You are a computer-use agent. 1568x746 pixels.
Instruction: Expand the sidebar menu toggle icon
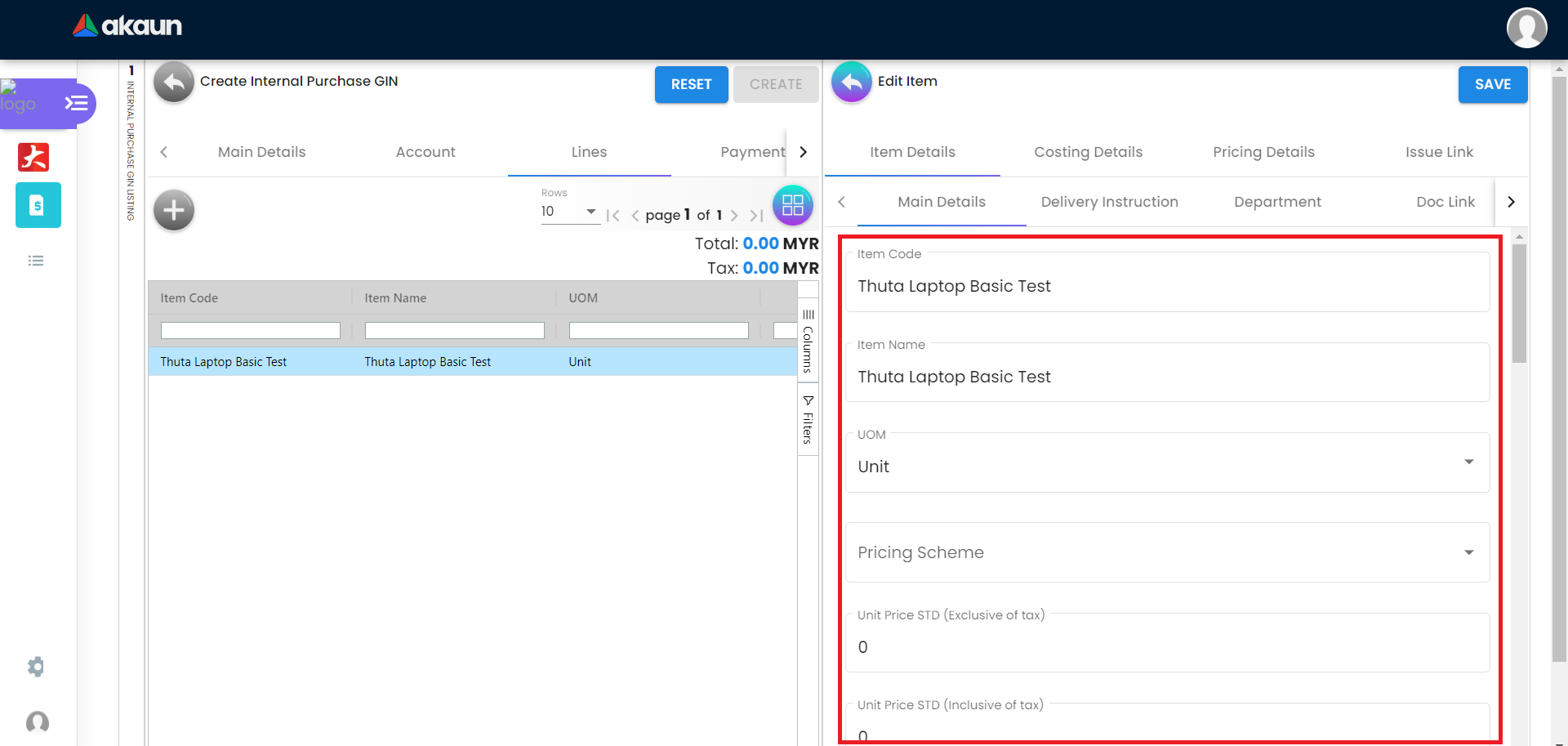pyautogui.click(x=76, y=103)
